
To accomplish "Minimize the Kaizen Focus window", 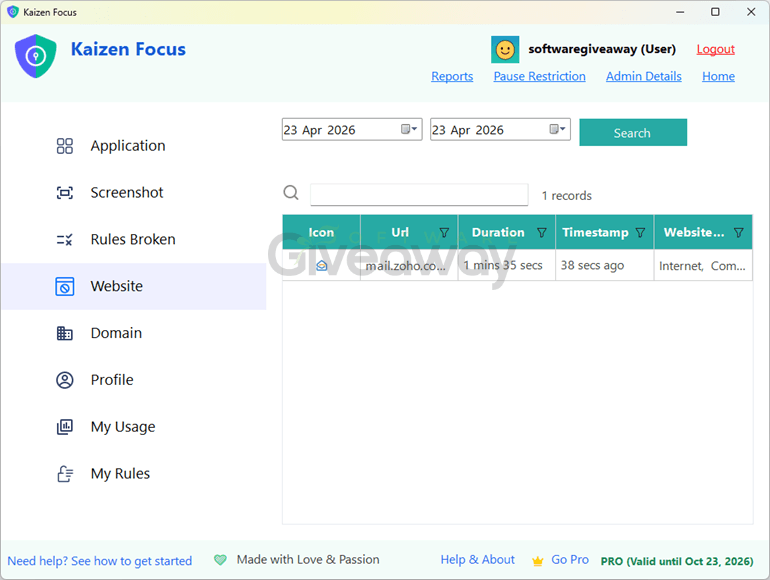I will point(680,12).
